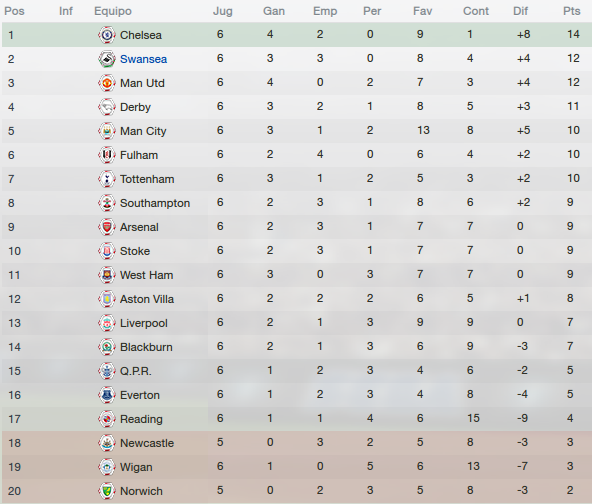Click the Chelsea club badge icon
This screenshot has height=504, width=592.
[x=107, y=35]
